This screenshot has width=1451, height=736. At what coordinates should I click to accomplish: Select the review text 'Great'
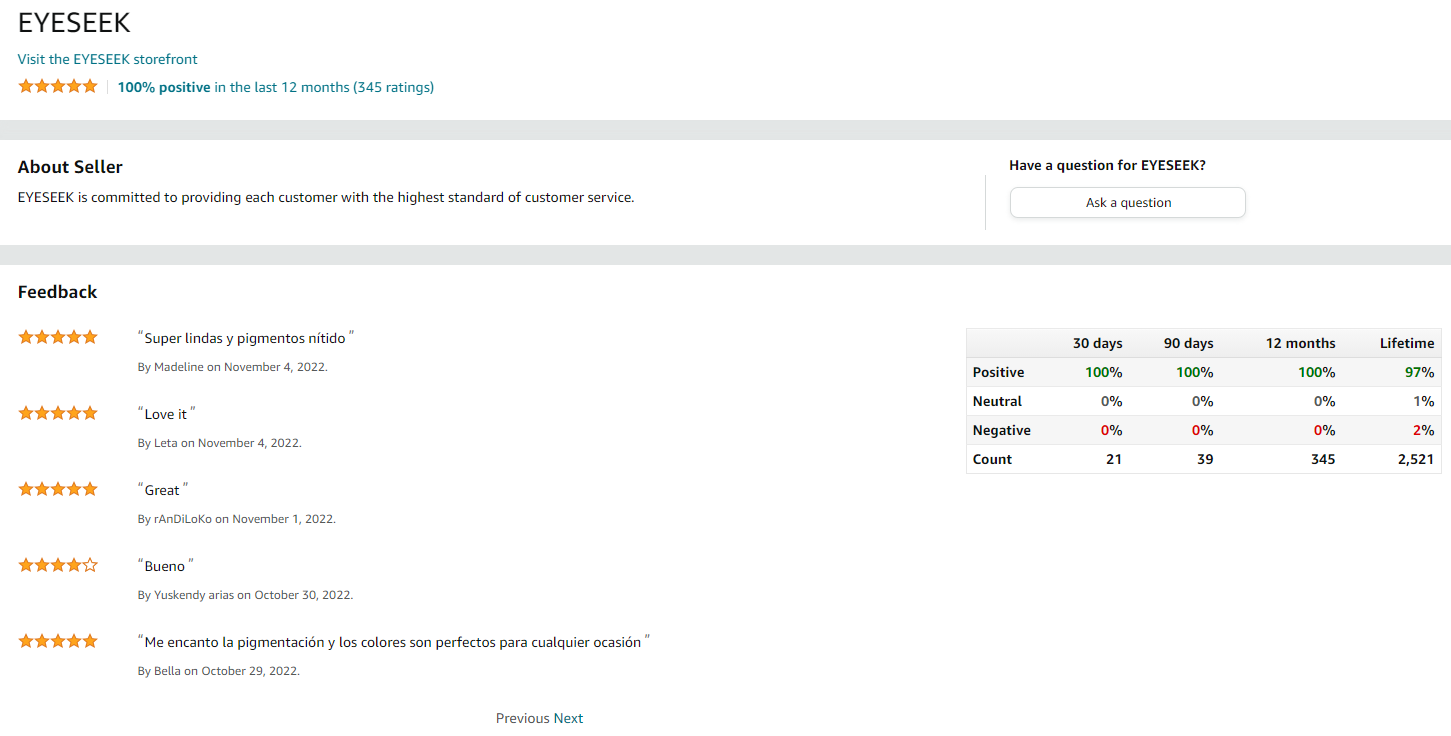pyautogui.click(x=163, y=490)
